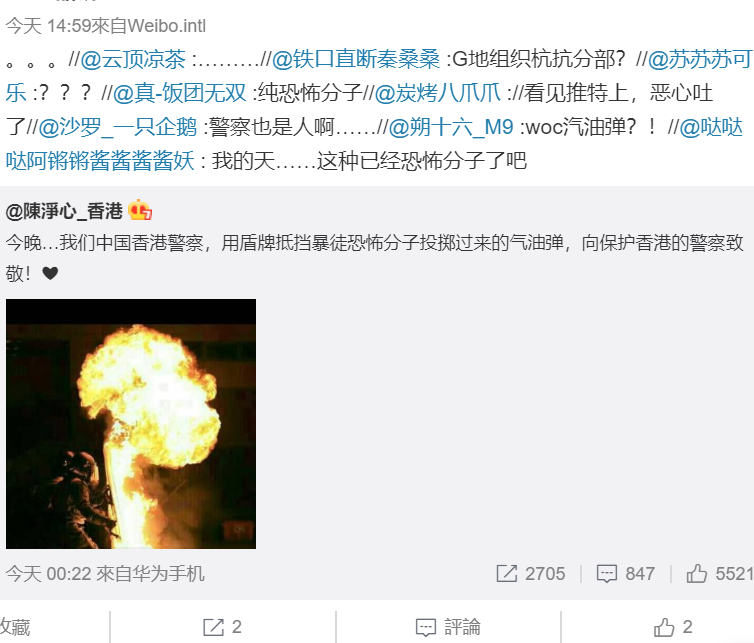The height and width of the screenshot is (643, 754).
Task: Open the repost icon showing 2705
Action: click(x=507, y=573)
